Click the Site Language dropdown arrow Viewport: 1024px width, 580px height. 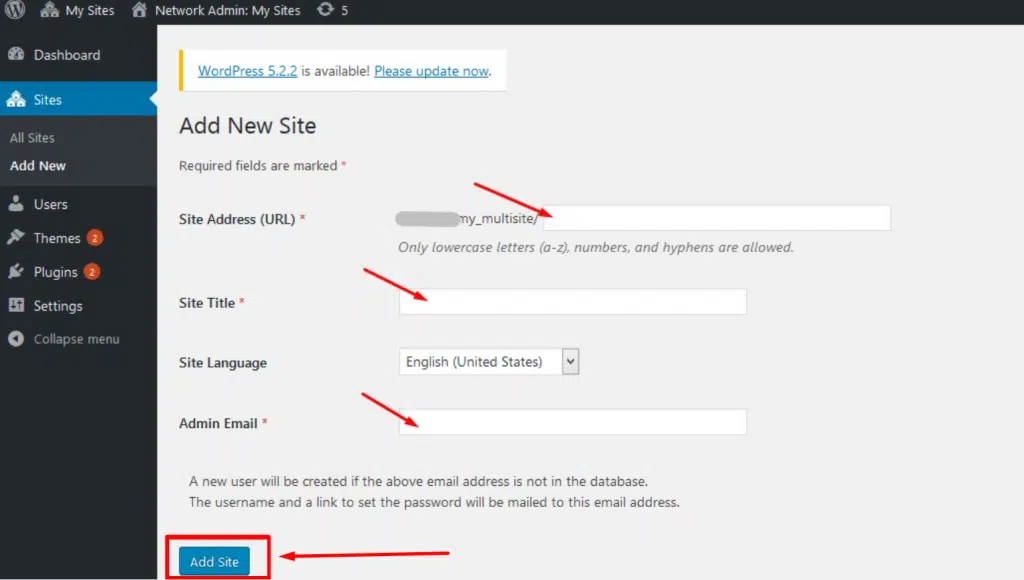click(x=570, y=362)
